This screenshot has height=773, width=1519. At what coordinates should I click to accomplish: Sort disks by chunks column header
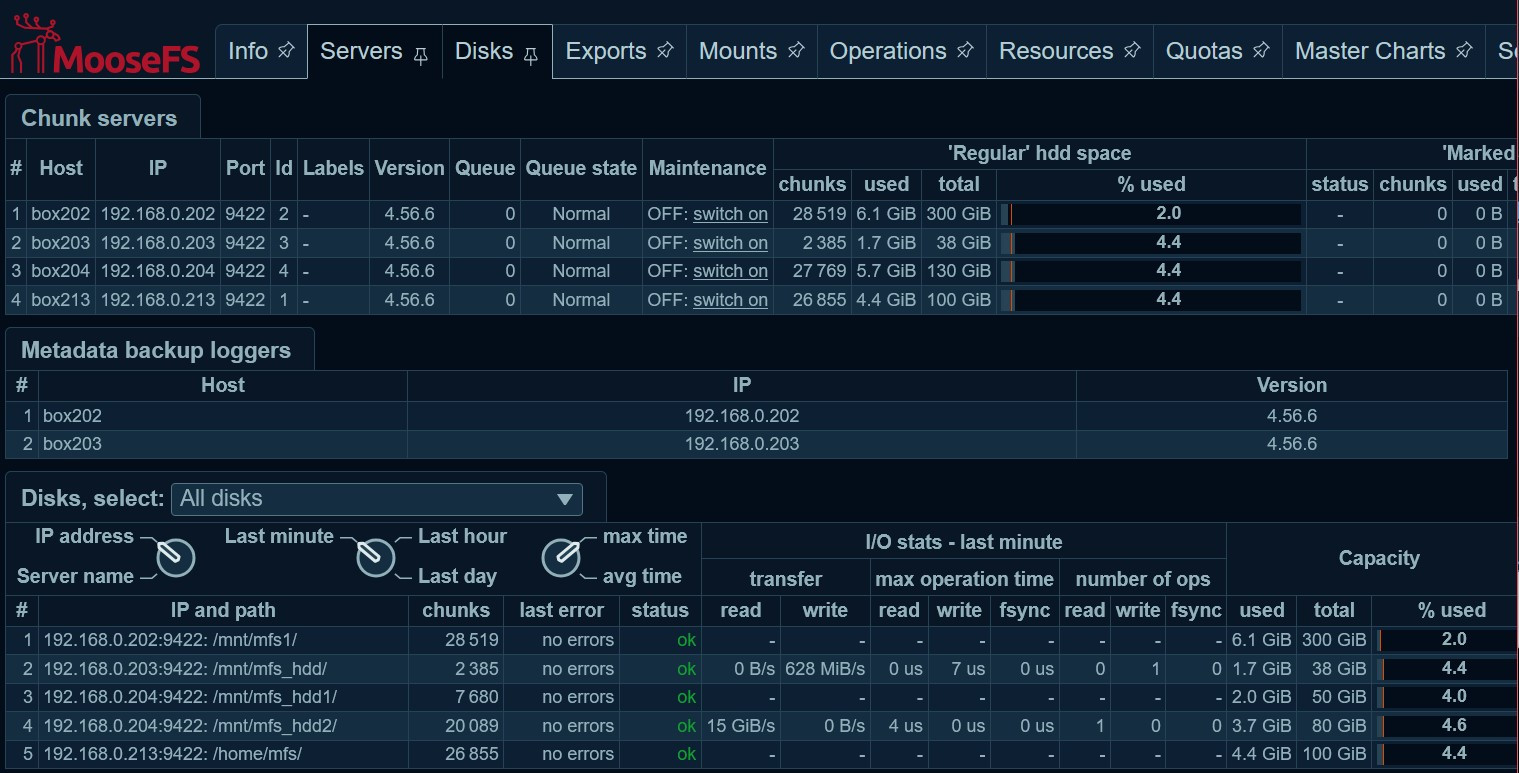(456, 610)
